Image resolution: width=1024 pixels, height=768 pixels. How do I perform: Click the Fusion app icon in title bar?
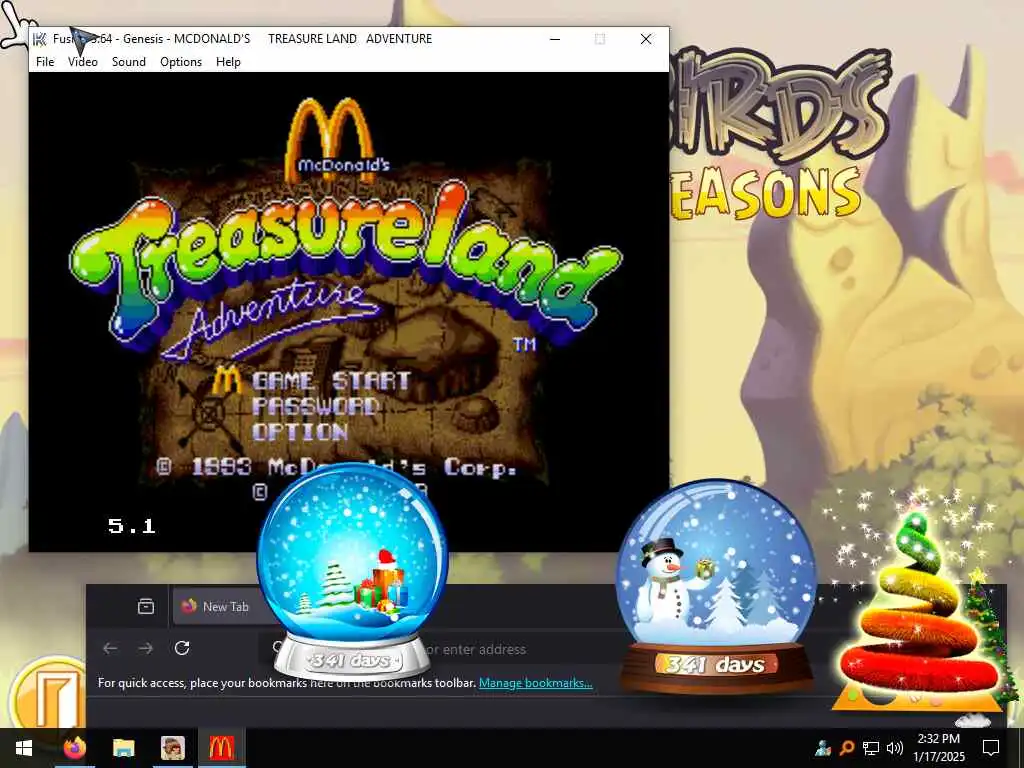point(40,39)
